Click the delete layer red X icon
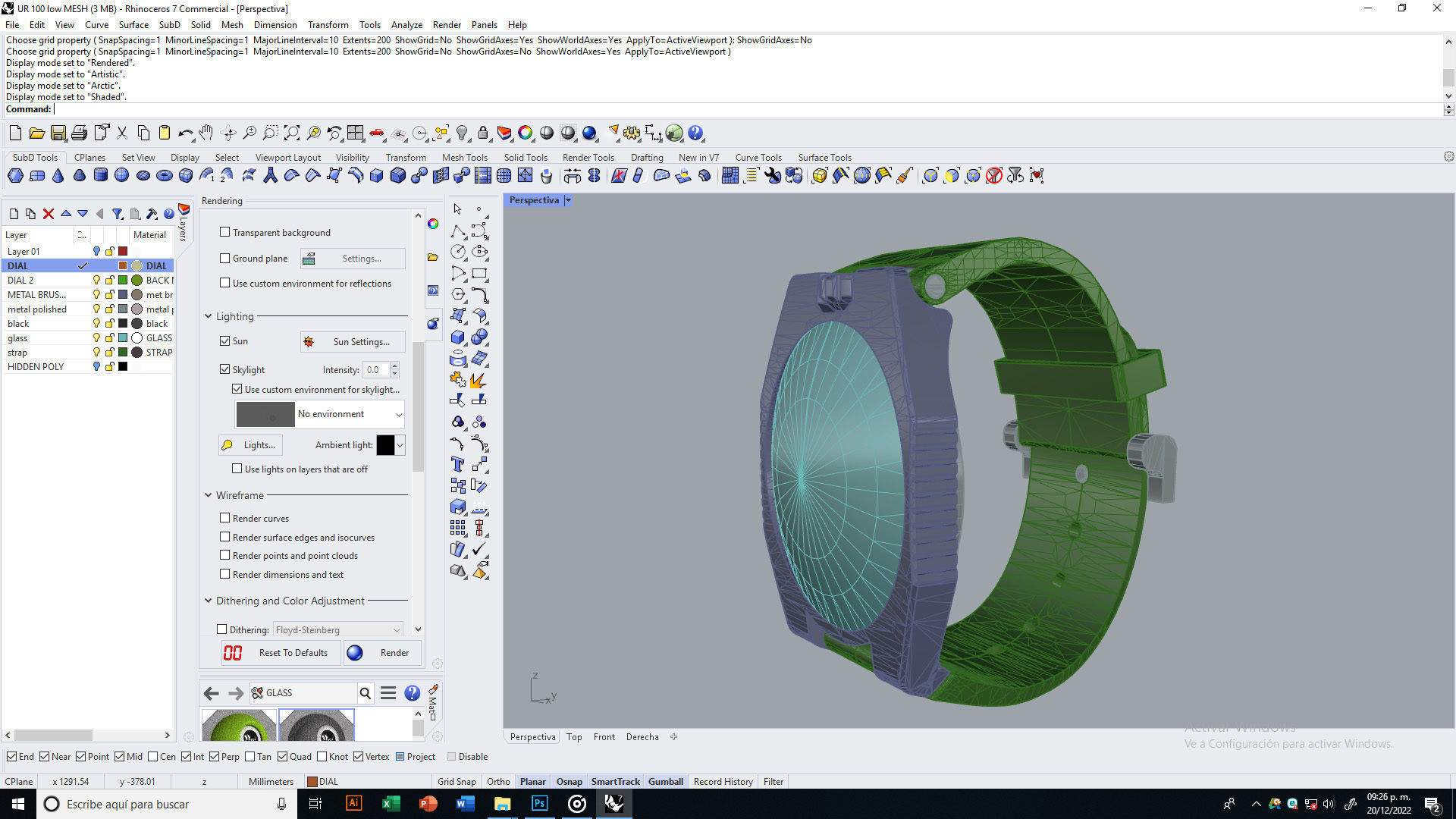Viewport: 1456px width, 819px height. tap(48, 214)
